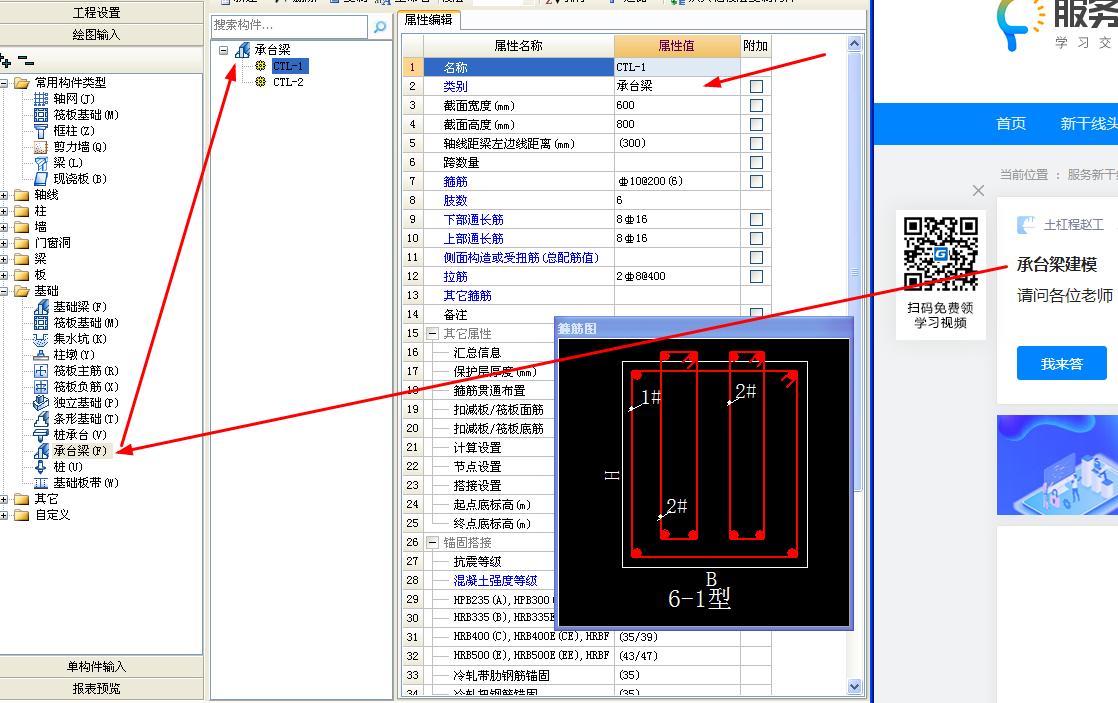Tick the 附加 checkbox for 截面宽度
This screenshot has height=703, width=1118.
point(757,106)
